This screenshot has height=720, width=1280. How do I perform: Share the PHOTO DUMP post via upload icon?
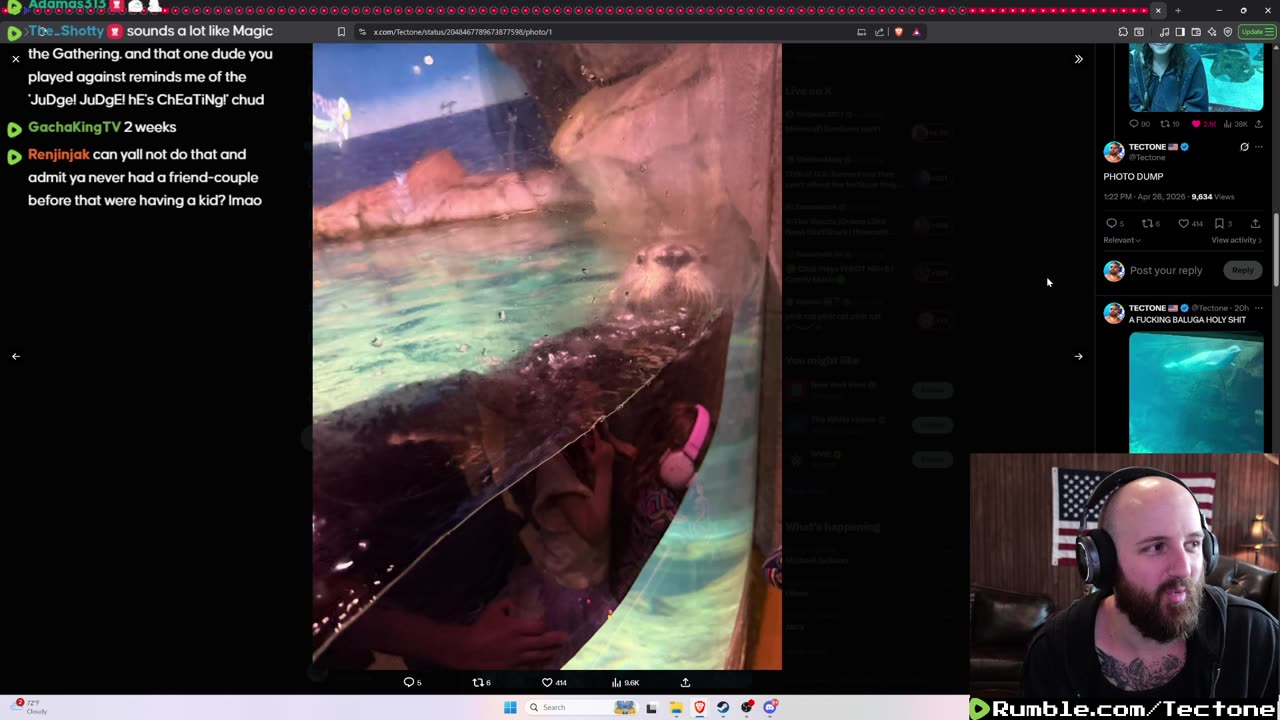[1255, 223]
